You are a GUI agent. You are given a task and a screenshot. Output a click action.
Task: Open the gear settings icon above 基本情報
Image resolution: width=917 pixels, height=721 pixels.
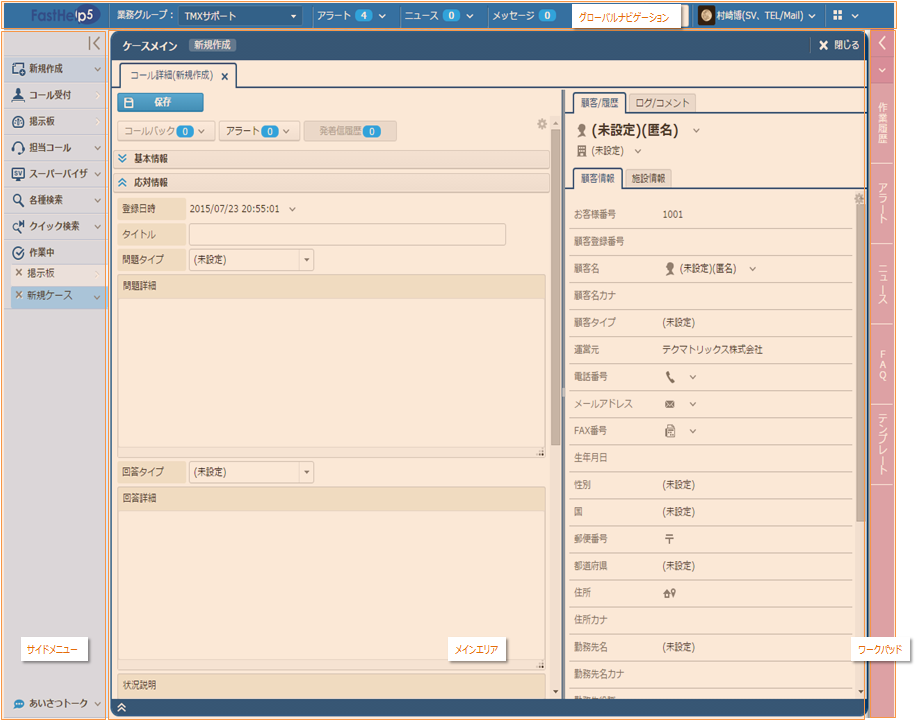(x=542, y=124)
